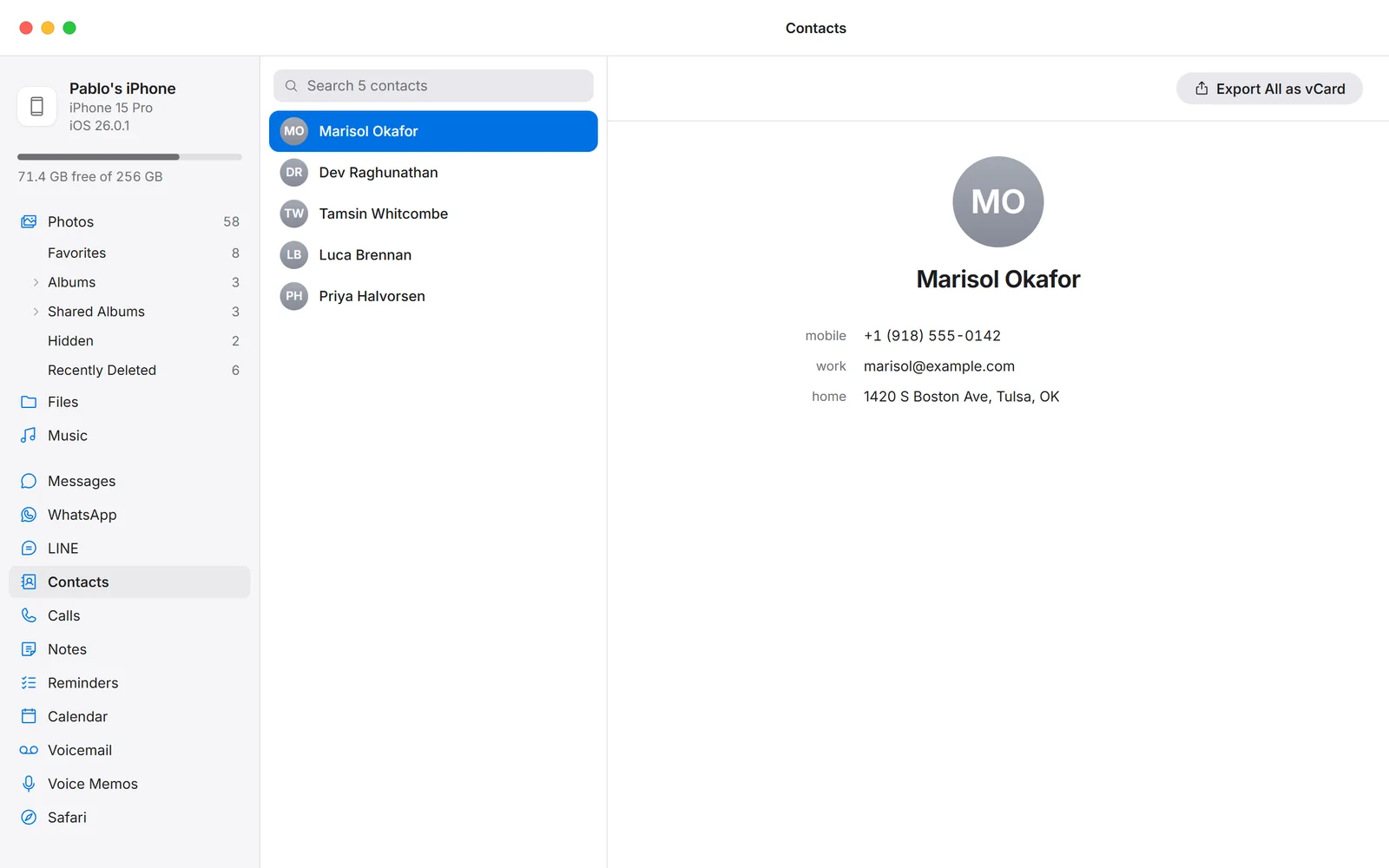The height and width of the screenshot is (868, 1389).
Task: Select contact Priya Halvorsen
Action: [433, 296]
